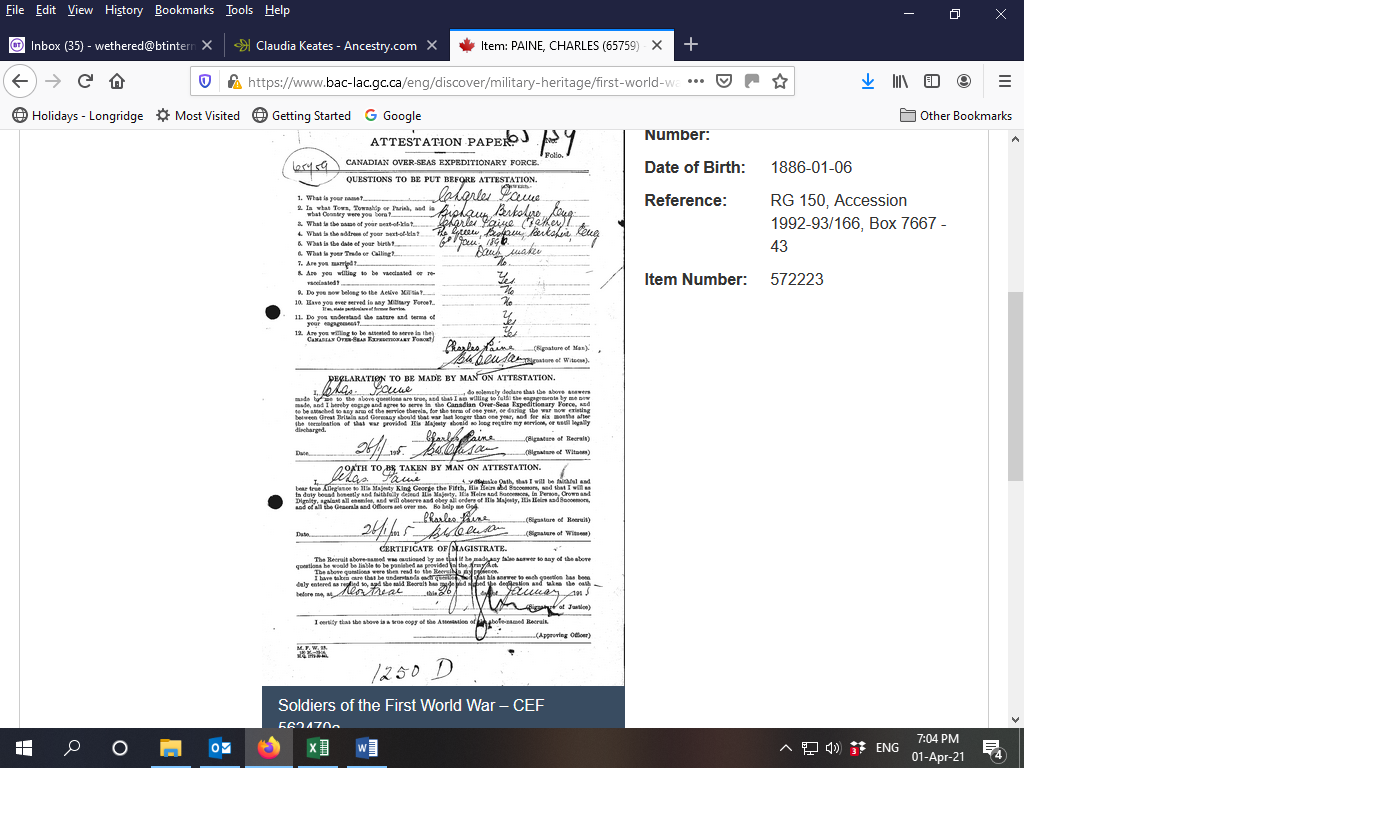Open the Library history and bookmarks icon
Viewport: 1382px width, 820px height.
coord(900,81)
